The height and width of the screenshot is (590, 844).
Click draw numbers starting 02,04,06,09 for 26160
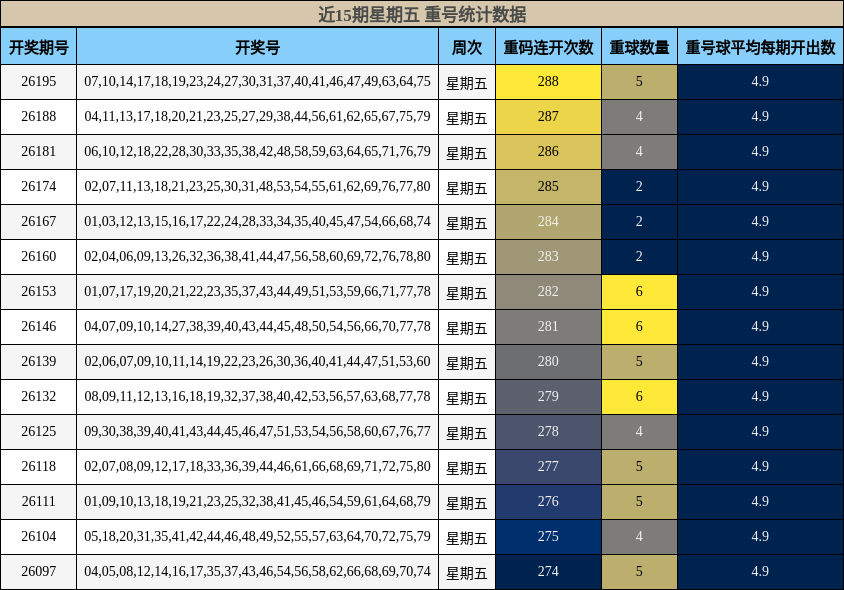tap(257, 256)
